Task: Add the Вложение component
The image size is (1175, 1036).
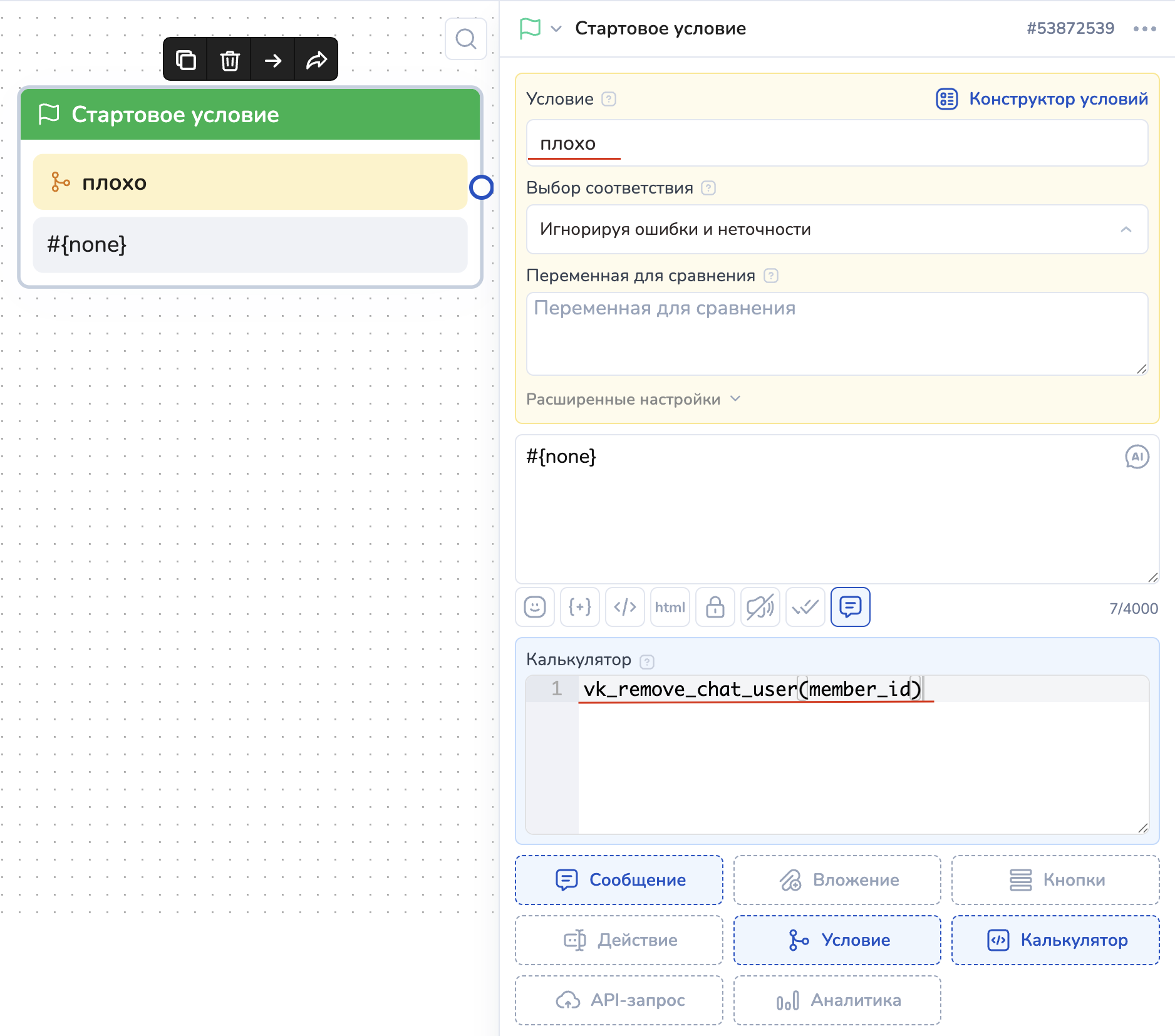Action: tap(837, 880)
